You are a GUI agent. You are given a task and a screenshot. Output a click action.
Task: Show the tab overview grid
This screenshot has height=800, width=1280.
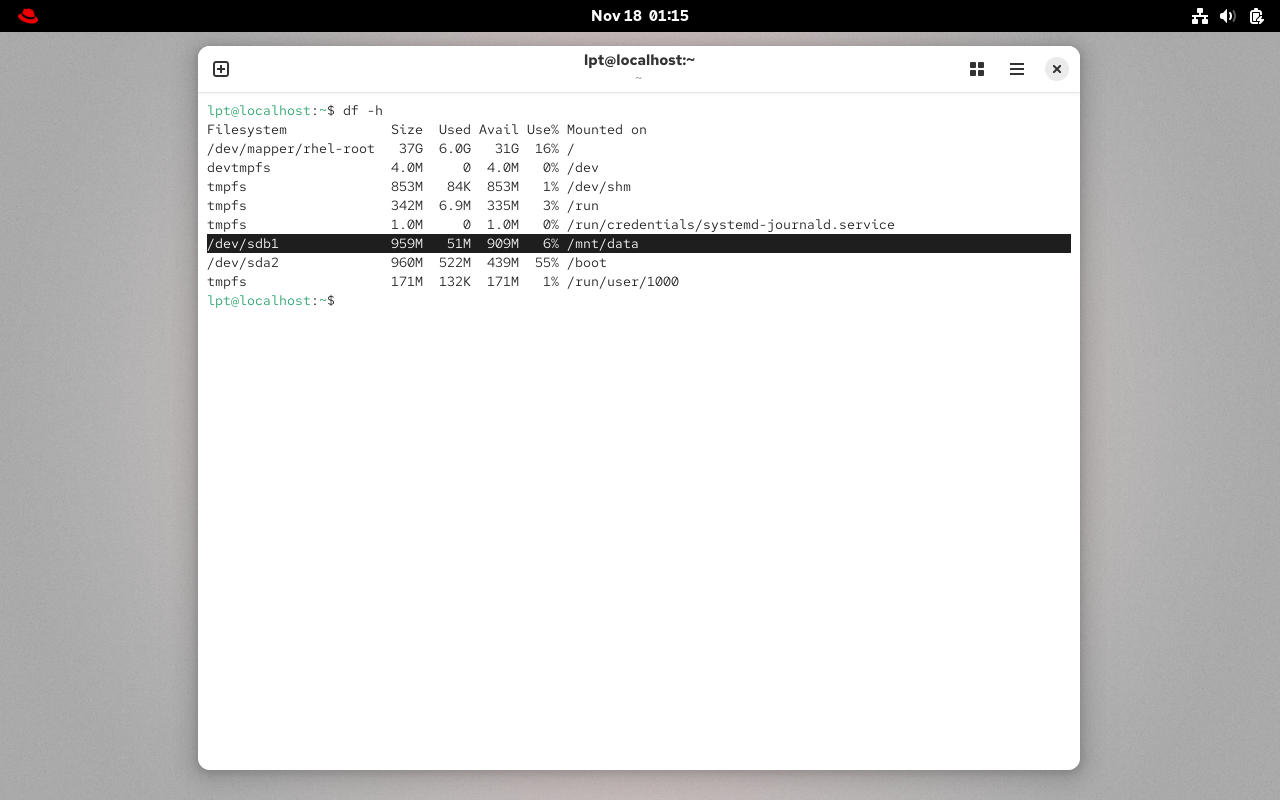(977, 69)
